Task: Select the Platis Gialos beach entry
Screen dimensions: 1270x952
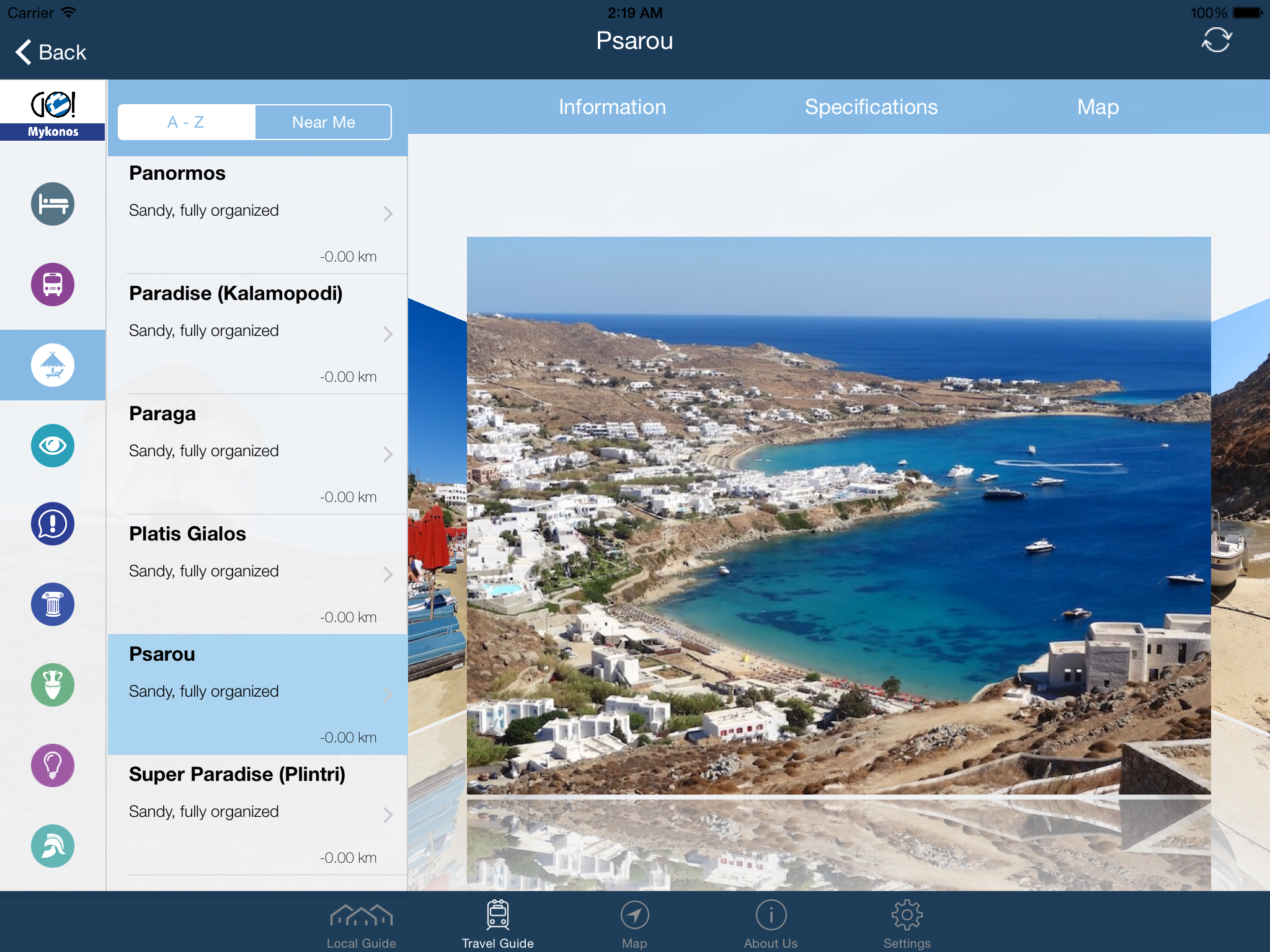Action: pos(257,575)
